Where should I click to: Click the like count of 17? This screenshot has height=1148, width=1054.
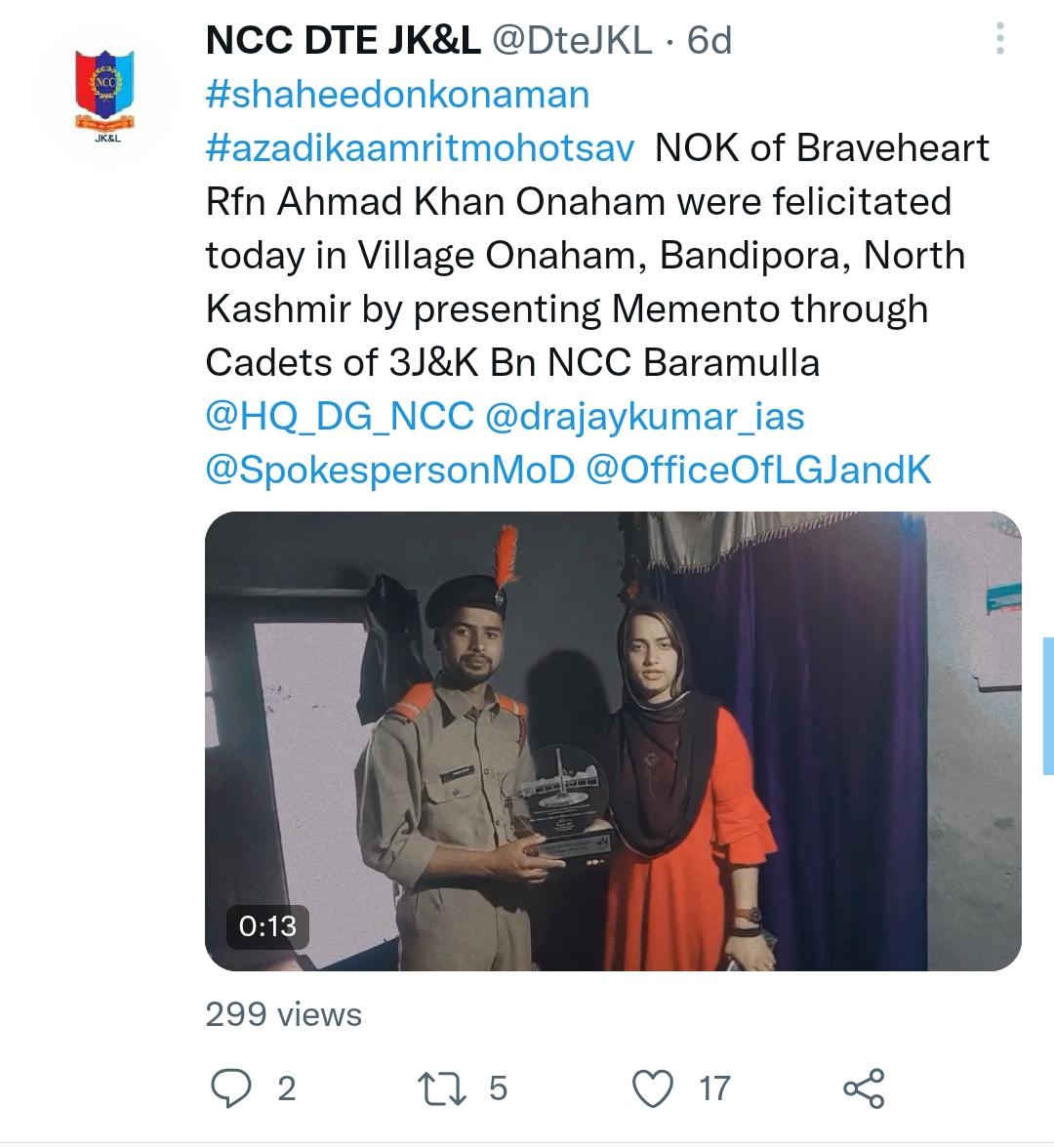(714, 1088)
